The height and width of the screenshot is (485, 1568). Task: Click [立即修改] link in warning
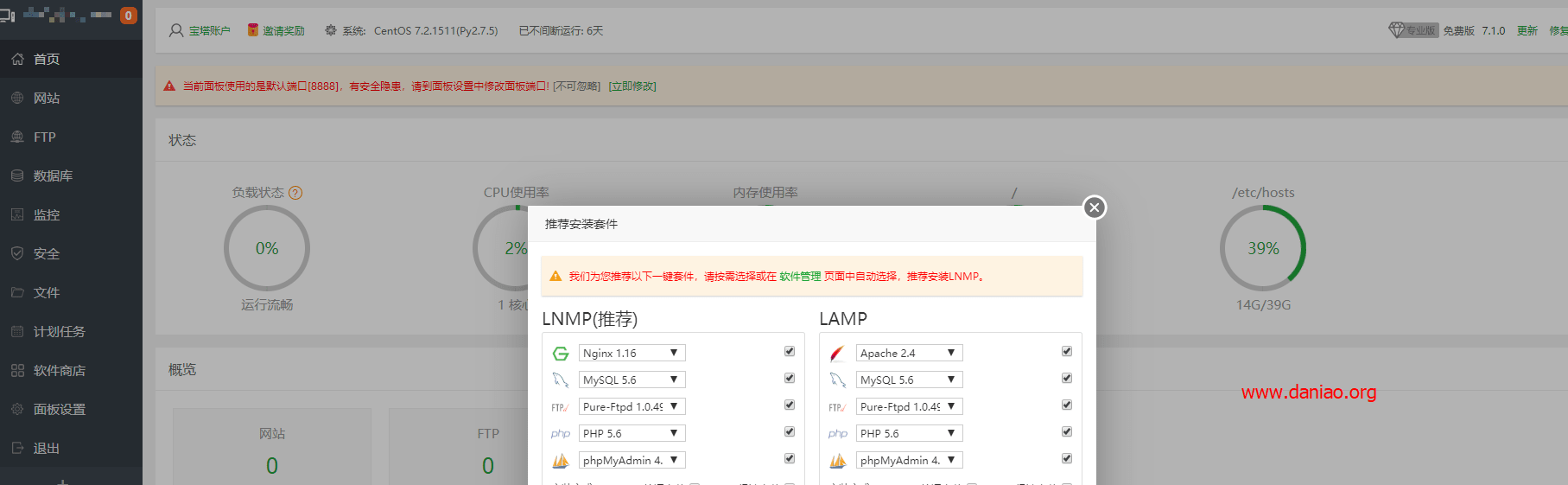click(x=632, y=86)
